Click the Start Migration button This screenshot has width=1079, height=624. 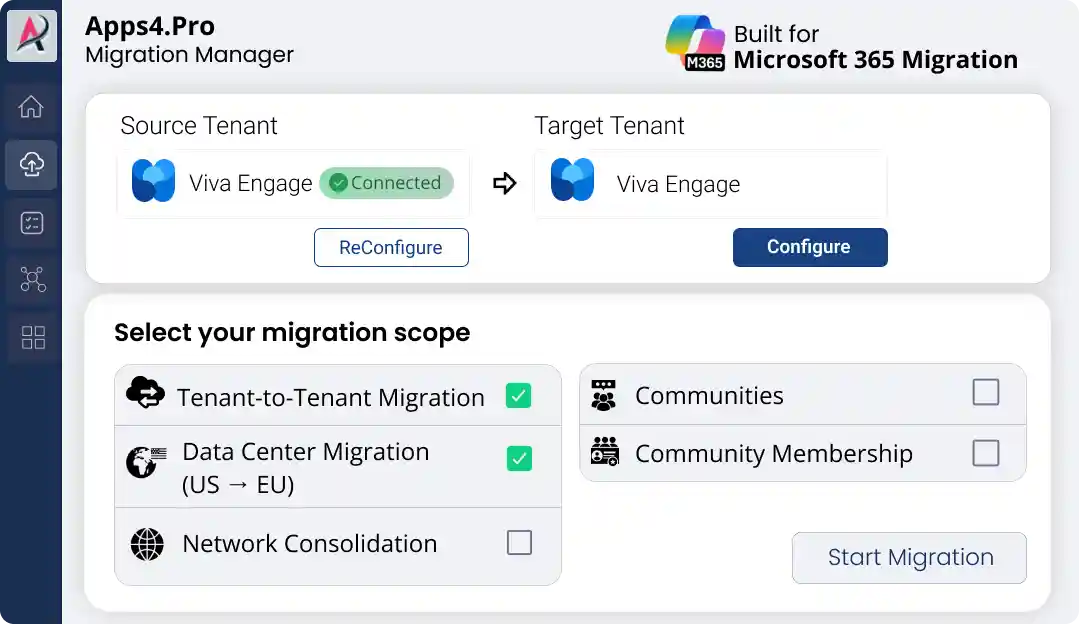pos(909,557)
